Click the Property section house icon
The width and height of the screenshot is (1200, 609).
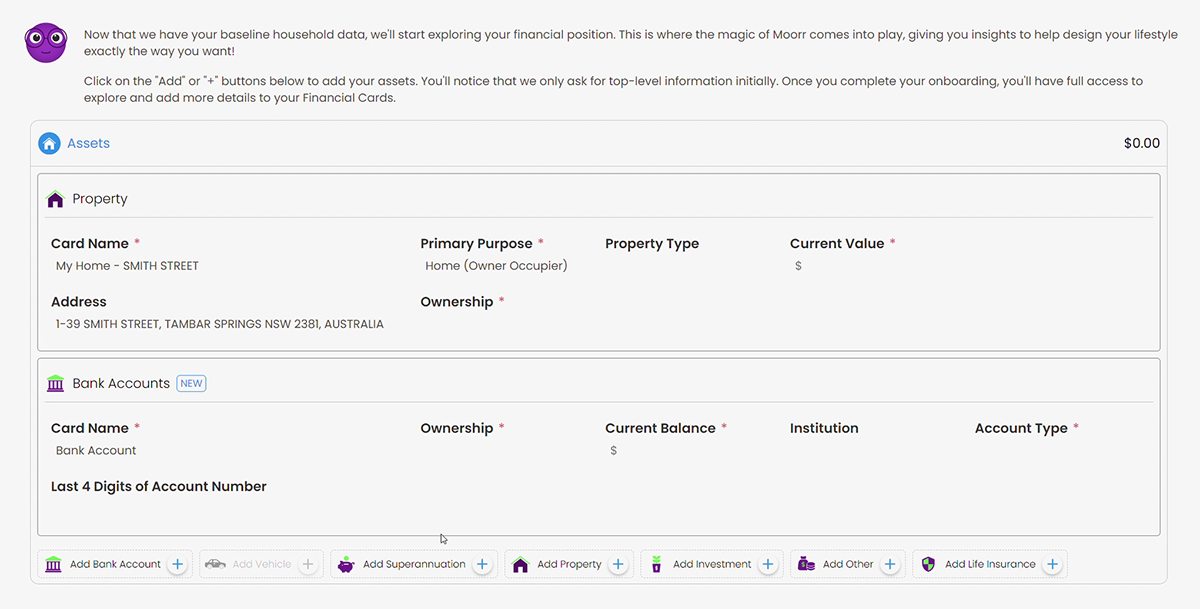56,199
